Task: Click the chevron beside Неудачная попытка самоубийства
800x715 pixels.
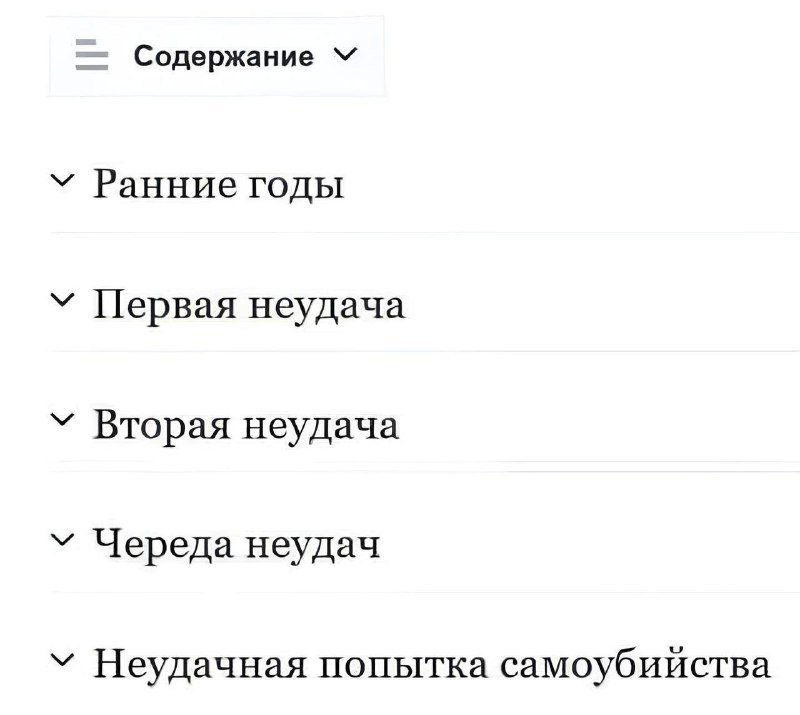Action: 62,661
